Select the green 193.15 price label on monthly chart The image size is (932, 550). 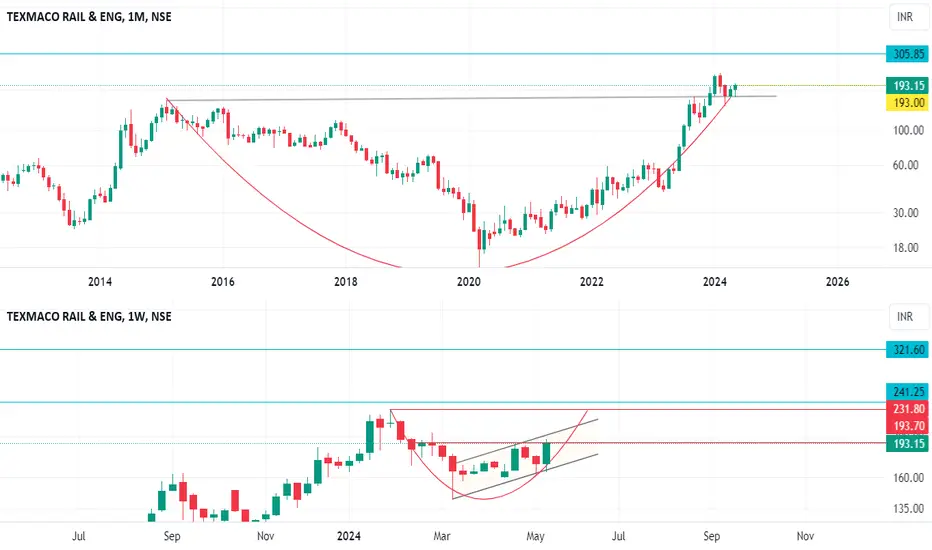pos(908,86)
